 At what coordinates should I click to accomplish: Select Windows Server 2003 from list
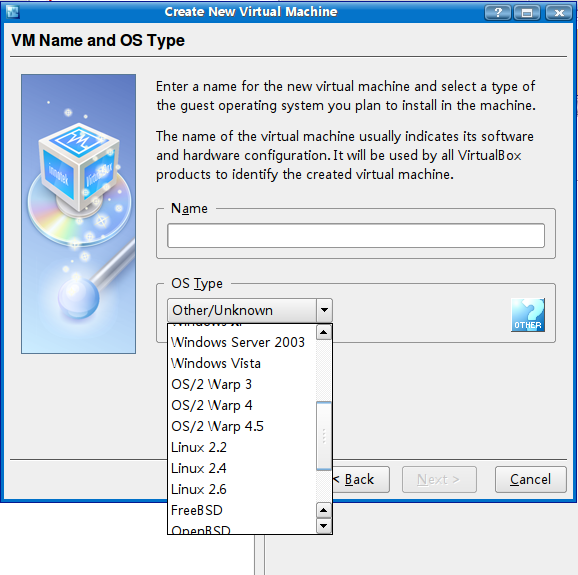238,342
